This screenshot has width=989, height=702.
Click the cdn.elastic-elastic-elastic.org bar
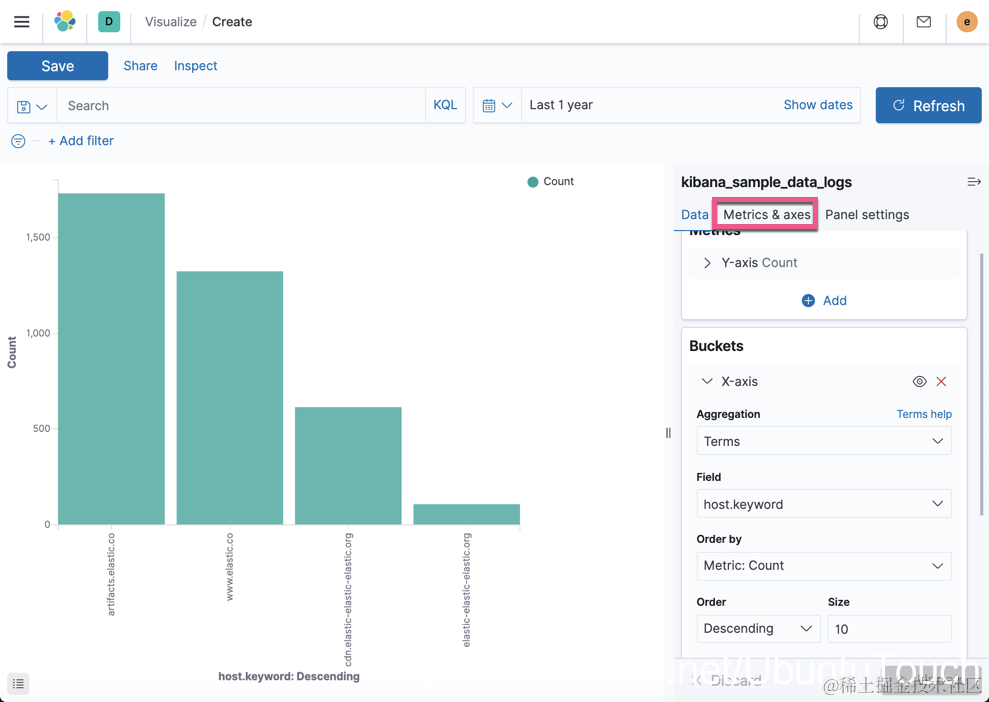click(348, 465)
